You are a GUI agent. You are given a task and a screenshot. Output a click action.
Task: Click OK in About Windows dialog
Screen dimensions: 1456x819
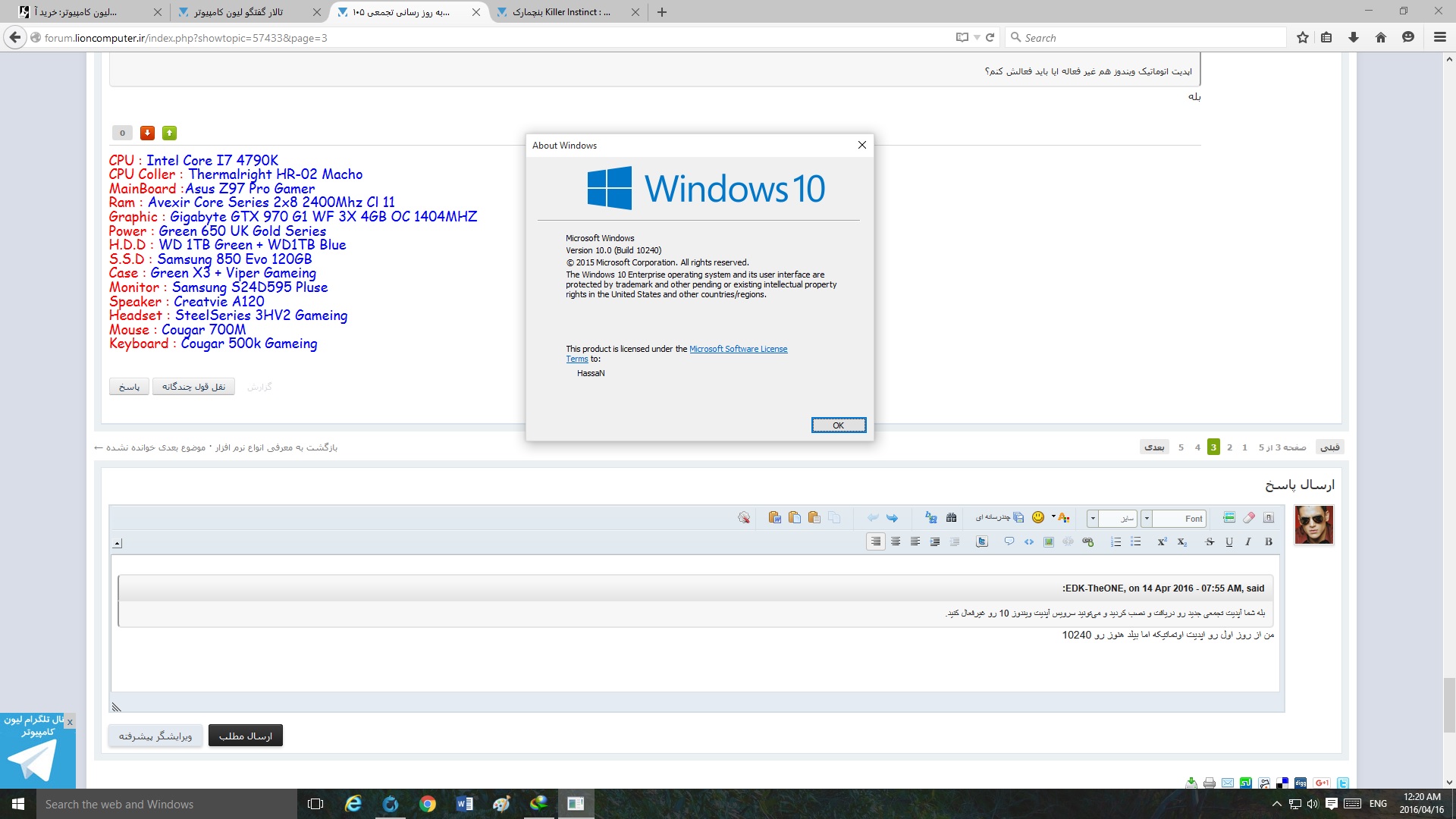pos(838,425)
